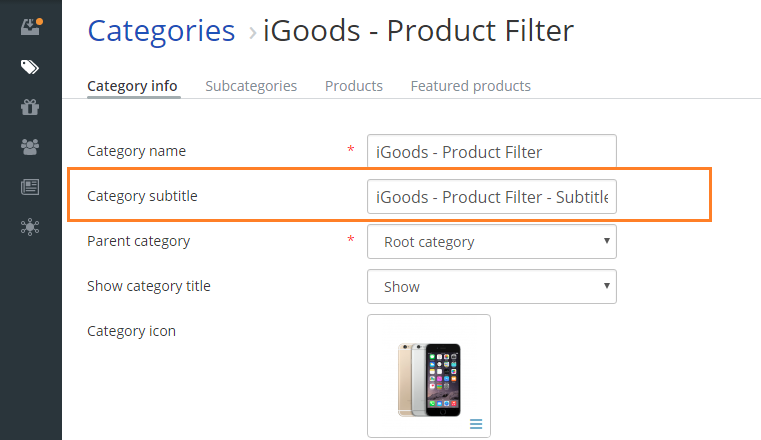
Task: Open the gift promotions sidebar icon
Action: (30, 107)
